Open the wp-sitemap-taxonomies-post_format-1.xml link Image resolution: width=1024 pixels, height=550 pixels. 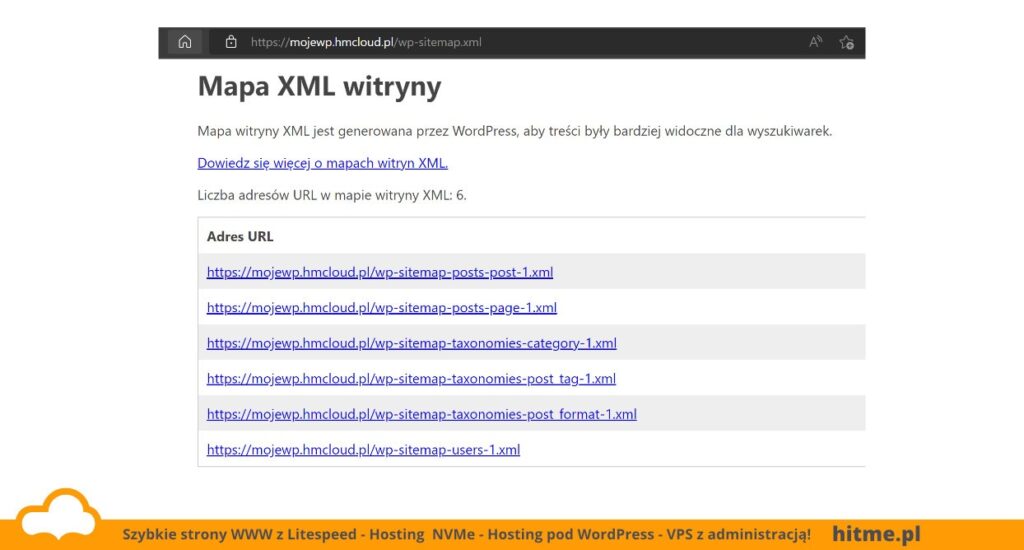421,413
